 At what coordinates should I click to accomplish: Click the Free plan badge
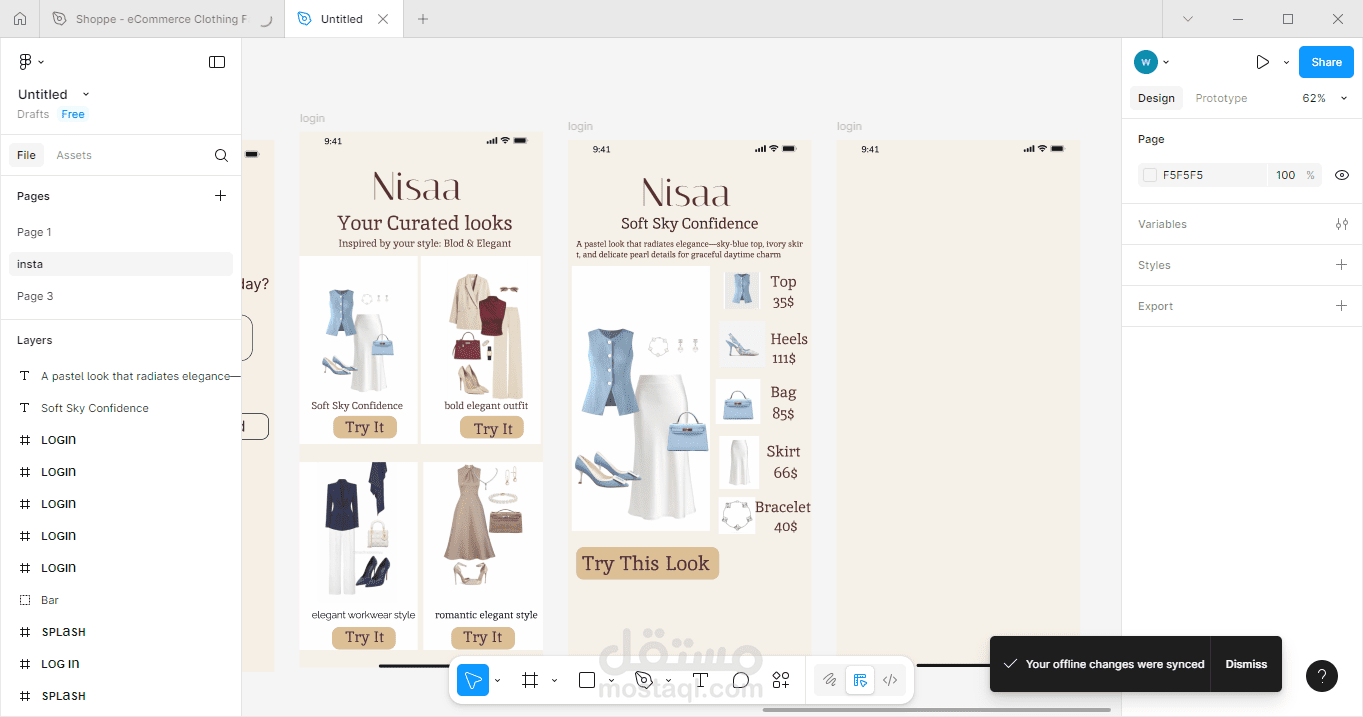73,114
